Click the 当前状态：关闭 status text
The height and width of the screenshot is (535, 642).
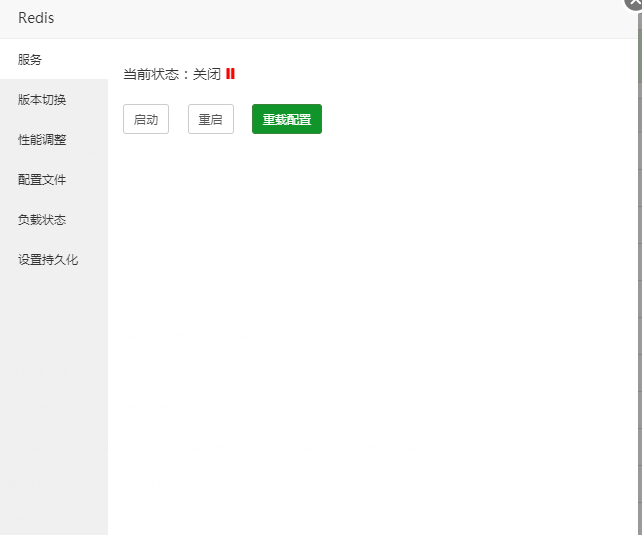(172, 74)
